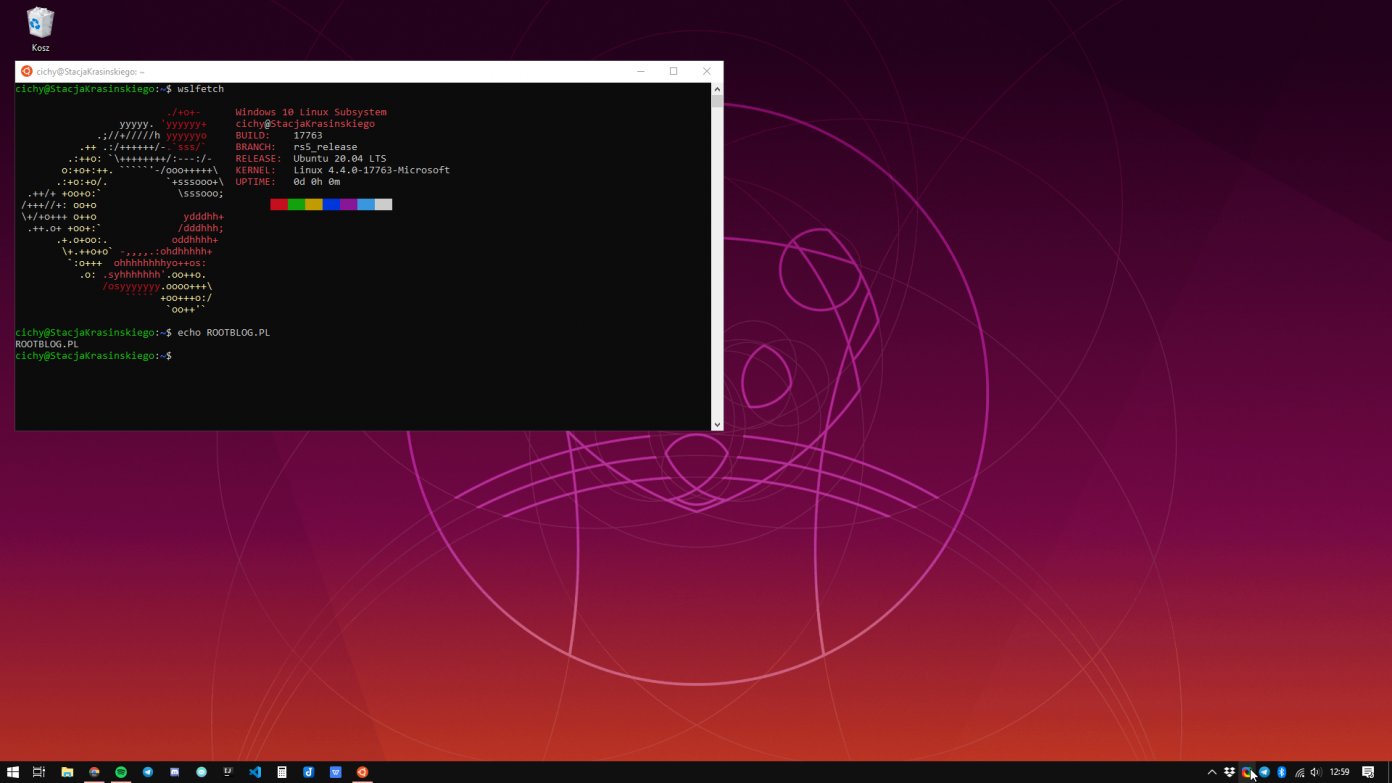This screenshot has height=783, width=1392.
Task: Click 'Windows 10 Linux Subsystem' header text
Action: pyautogui.click(x=311, y=112)
